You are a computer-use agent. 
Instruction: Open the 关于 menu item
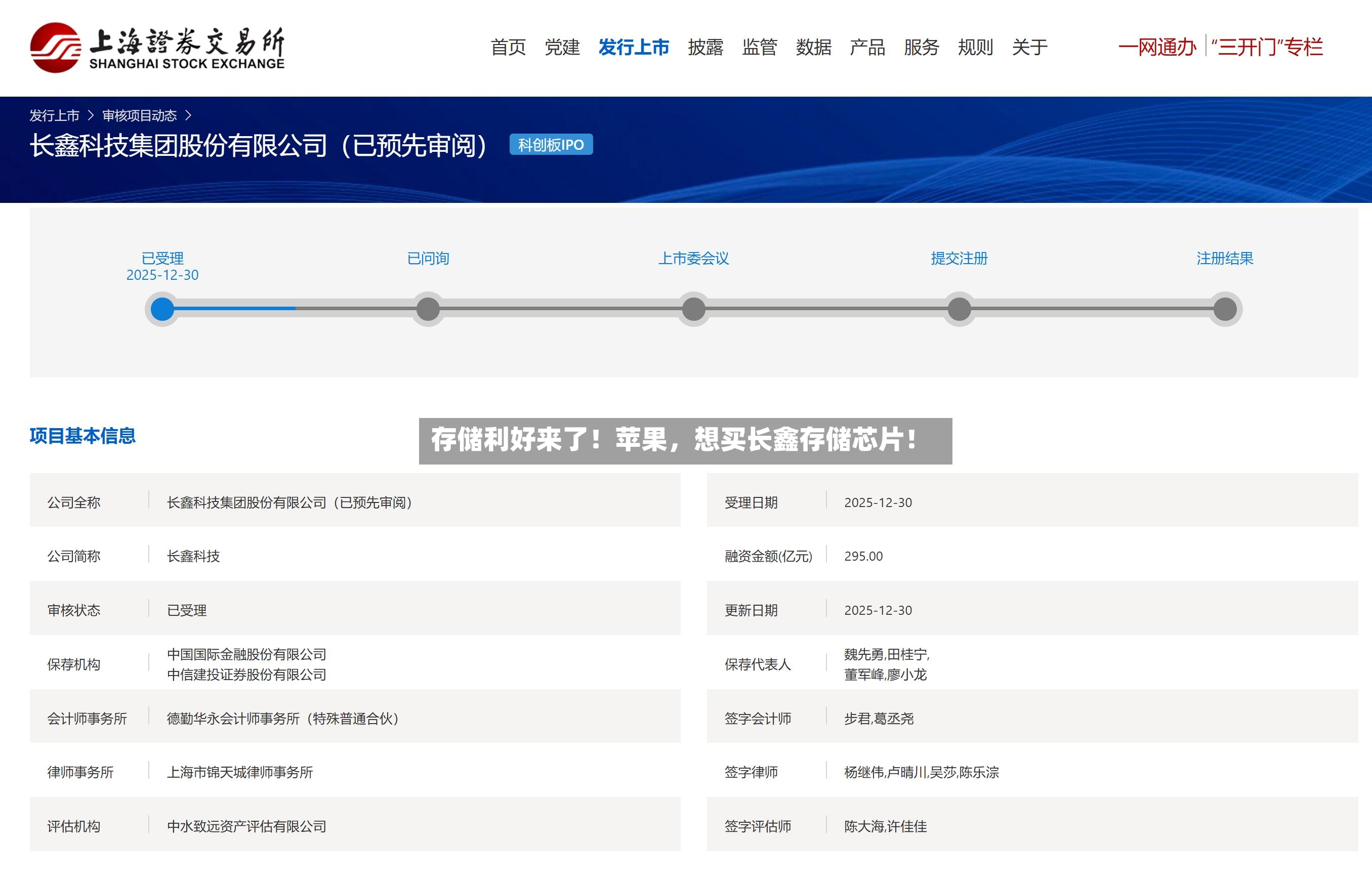point(1029,47)
